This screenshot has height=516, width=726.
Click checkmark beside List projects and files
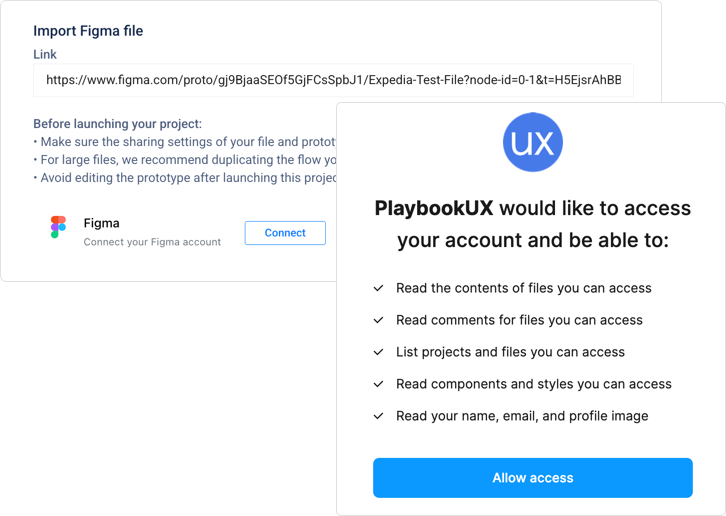tap(379, 352)
